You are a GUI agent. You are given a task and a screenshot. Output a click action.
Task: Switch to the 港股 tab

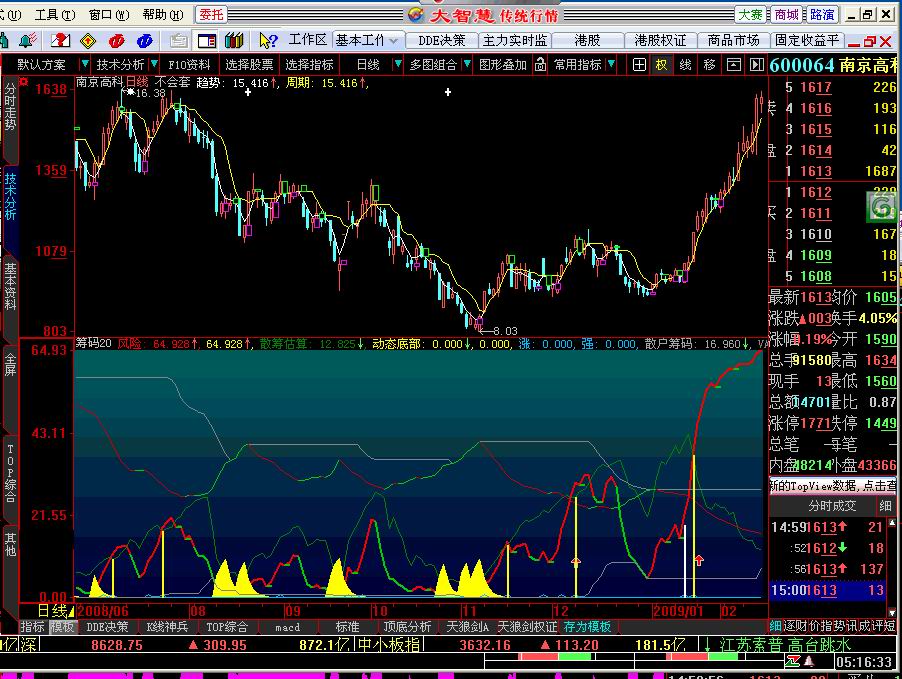tap(587, 40)
